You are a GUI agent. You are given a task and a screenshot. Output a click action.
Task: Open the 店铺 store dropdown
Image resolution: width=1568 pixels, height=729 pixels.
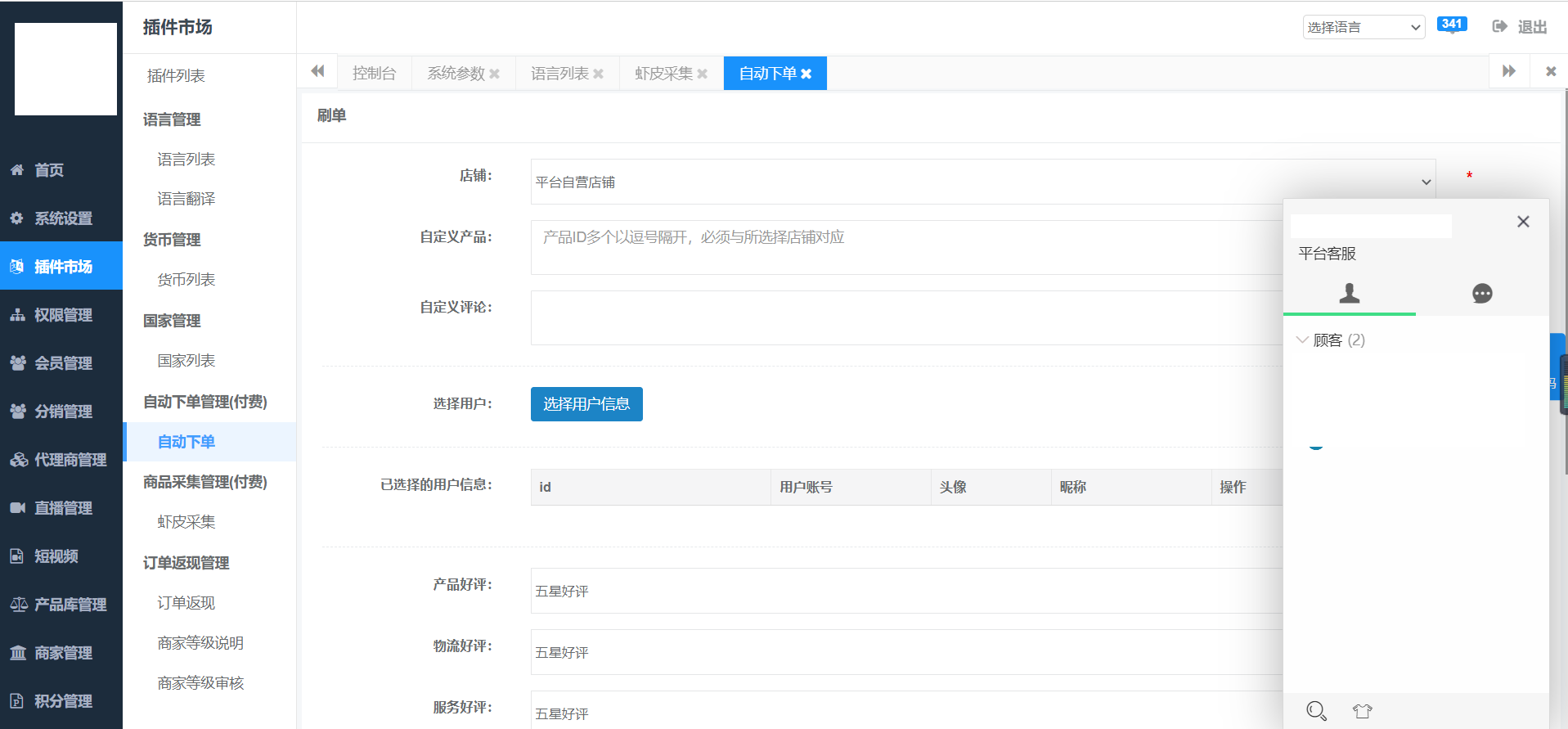[x=982, y=182]
